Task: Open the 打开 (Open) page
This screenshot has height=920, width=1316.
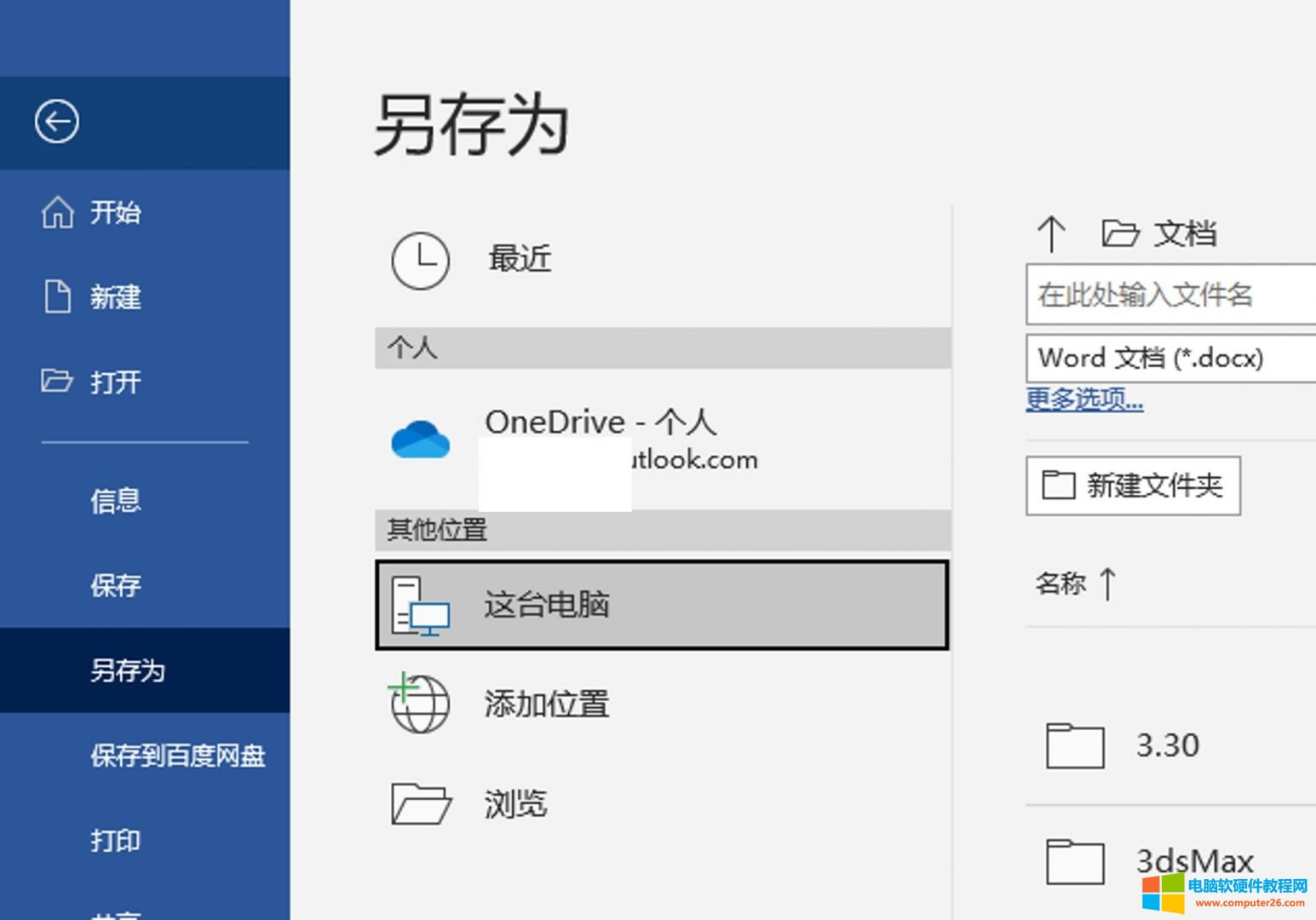Action: (115, 382)
